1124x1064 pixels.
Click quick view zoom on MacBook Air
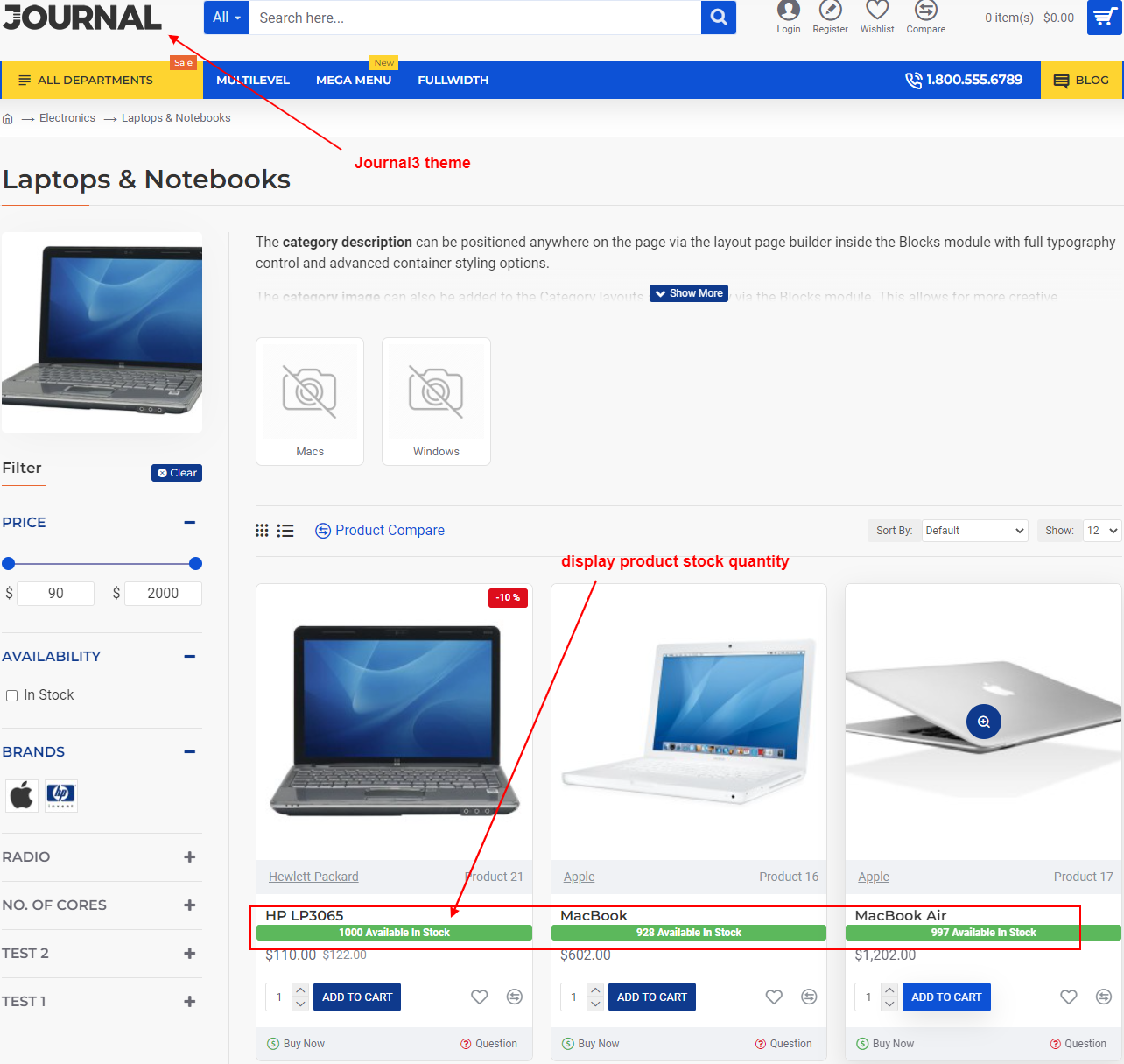pos(984,722)
